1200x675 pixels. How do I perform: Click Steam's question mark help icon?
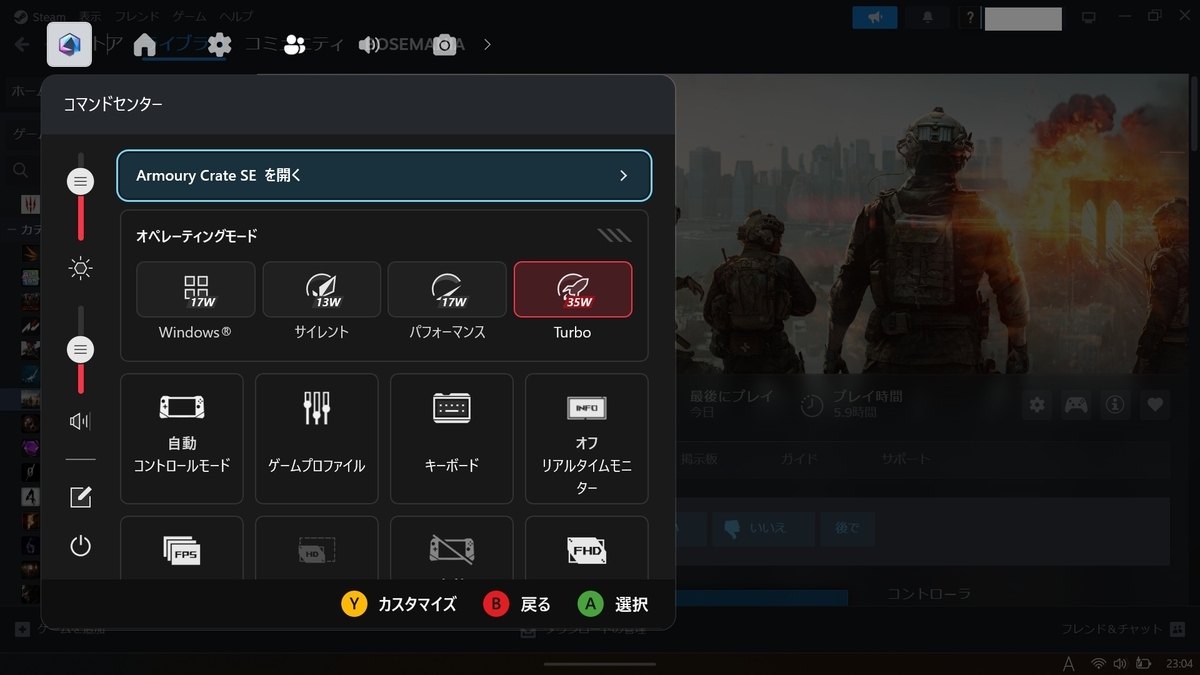(x=970, y=17)
